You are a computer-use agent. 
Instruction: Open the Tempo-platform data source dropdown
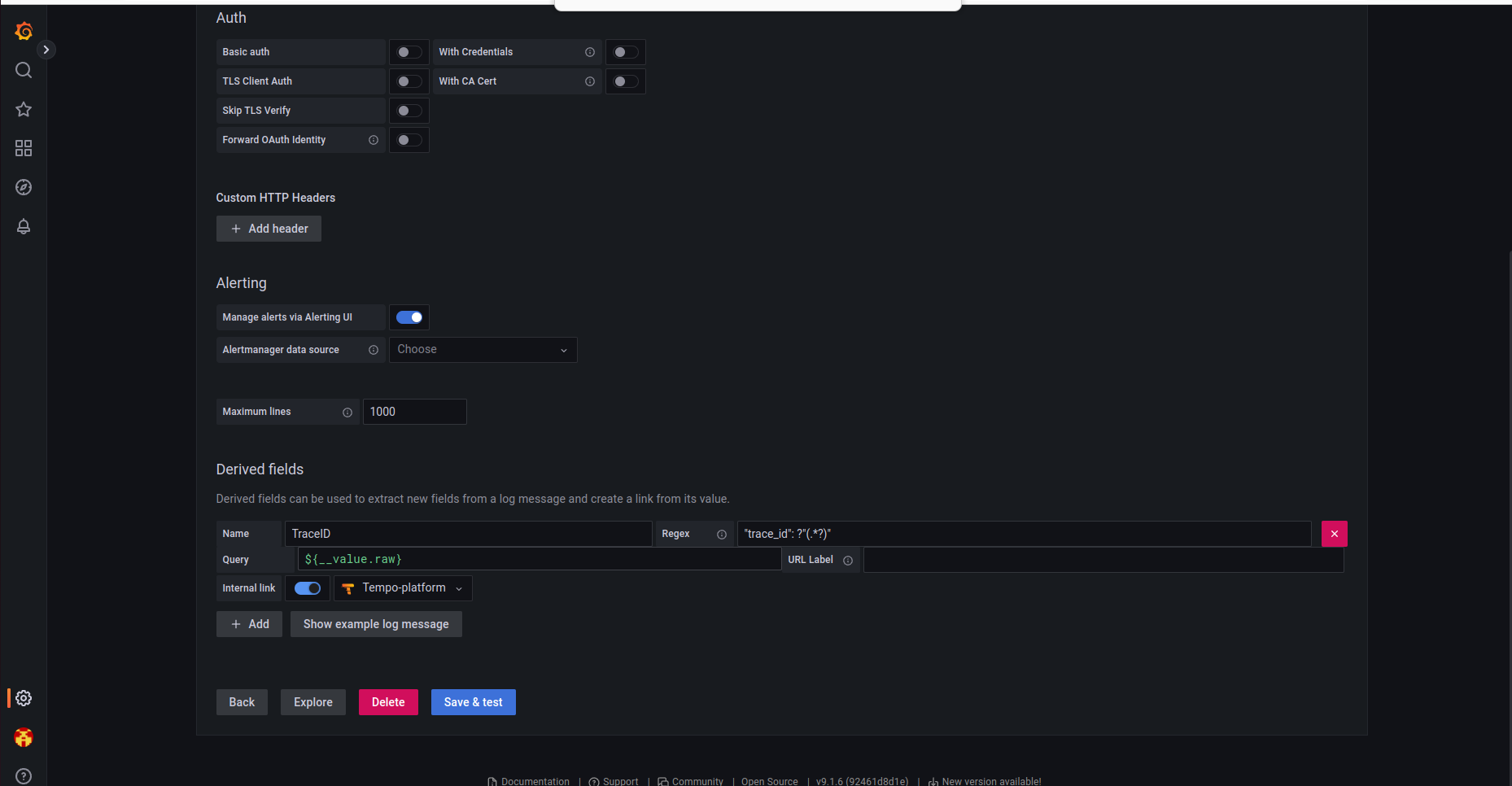coord(403,588)
